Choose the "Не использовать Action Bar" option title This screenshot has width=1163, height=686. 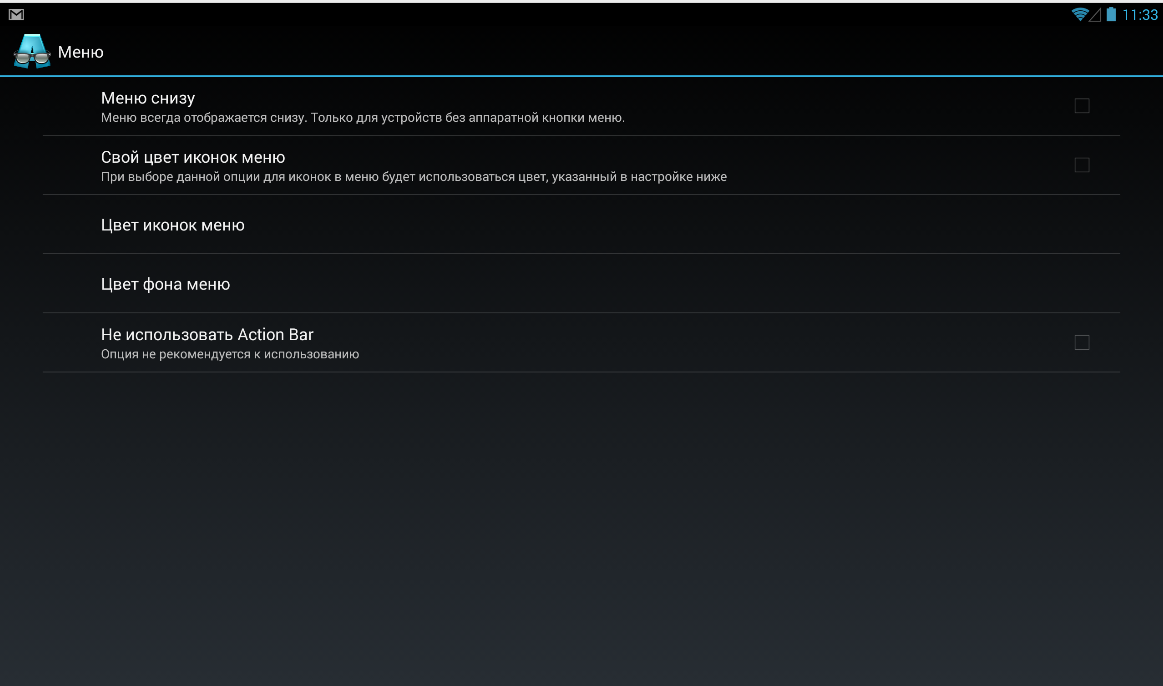pos(207,334)
